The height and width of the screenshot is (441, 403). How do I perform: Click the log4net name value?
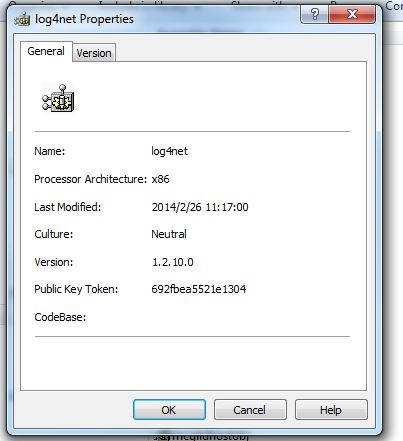pyautogui.click(x=169, y=151)
